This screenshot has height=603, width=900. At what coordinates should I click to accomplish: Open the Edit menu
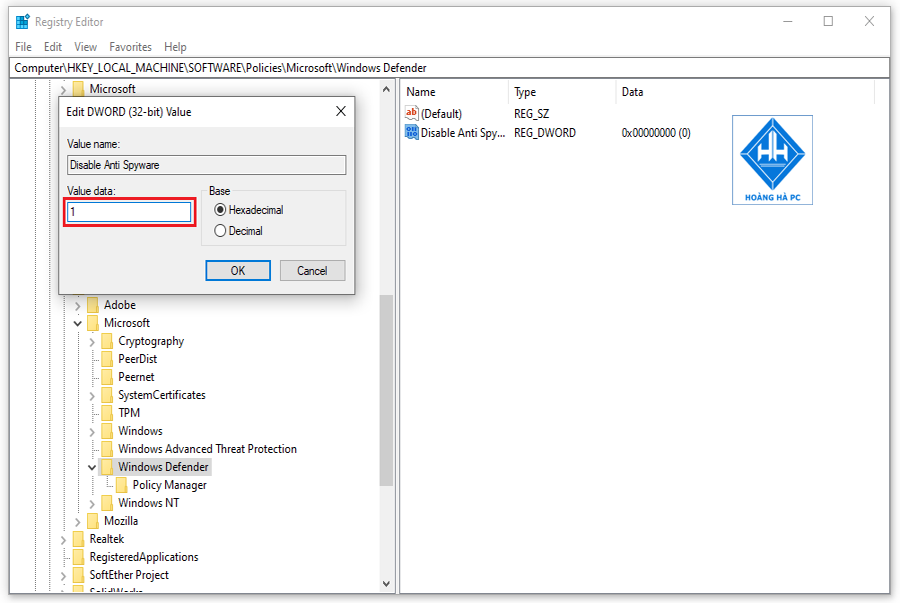(53, 47)
